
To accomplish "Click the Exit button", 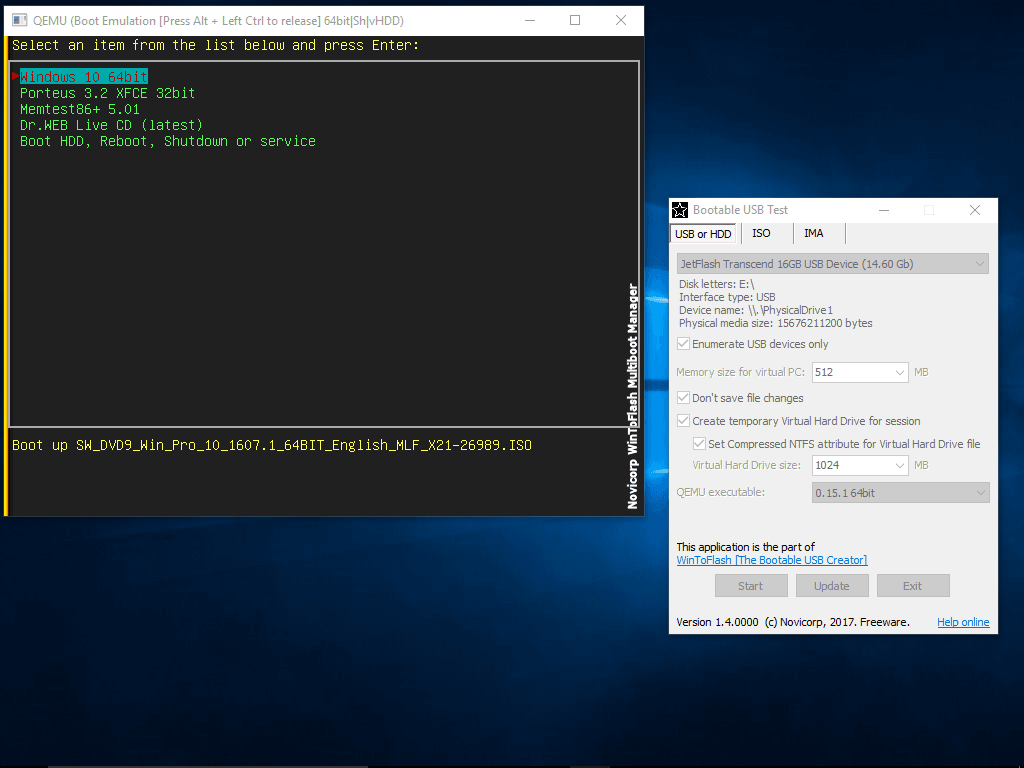I will (913, 586).
